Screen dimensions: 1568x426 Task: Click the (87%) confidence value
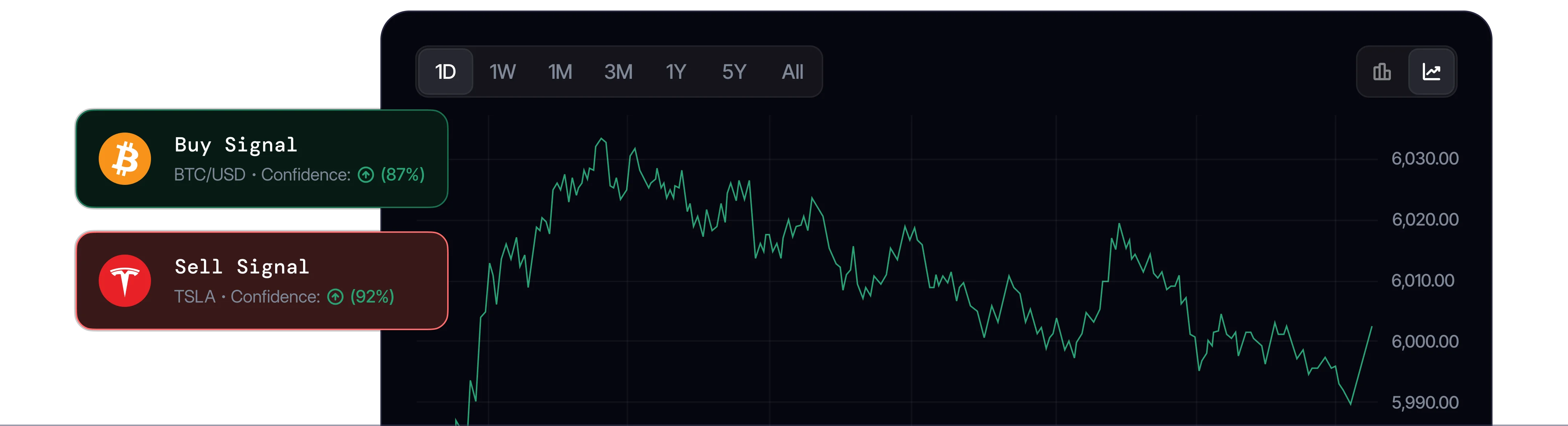click(x=403, y=175)
